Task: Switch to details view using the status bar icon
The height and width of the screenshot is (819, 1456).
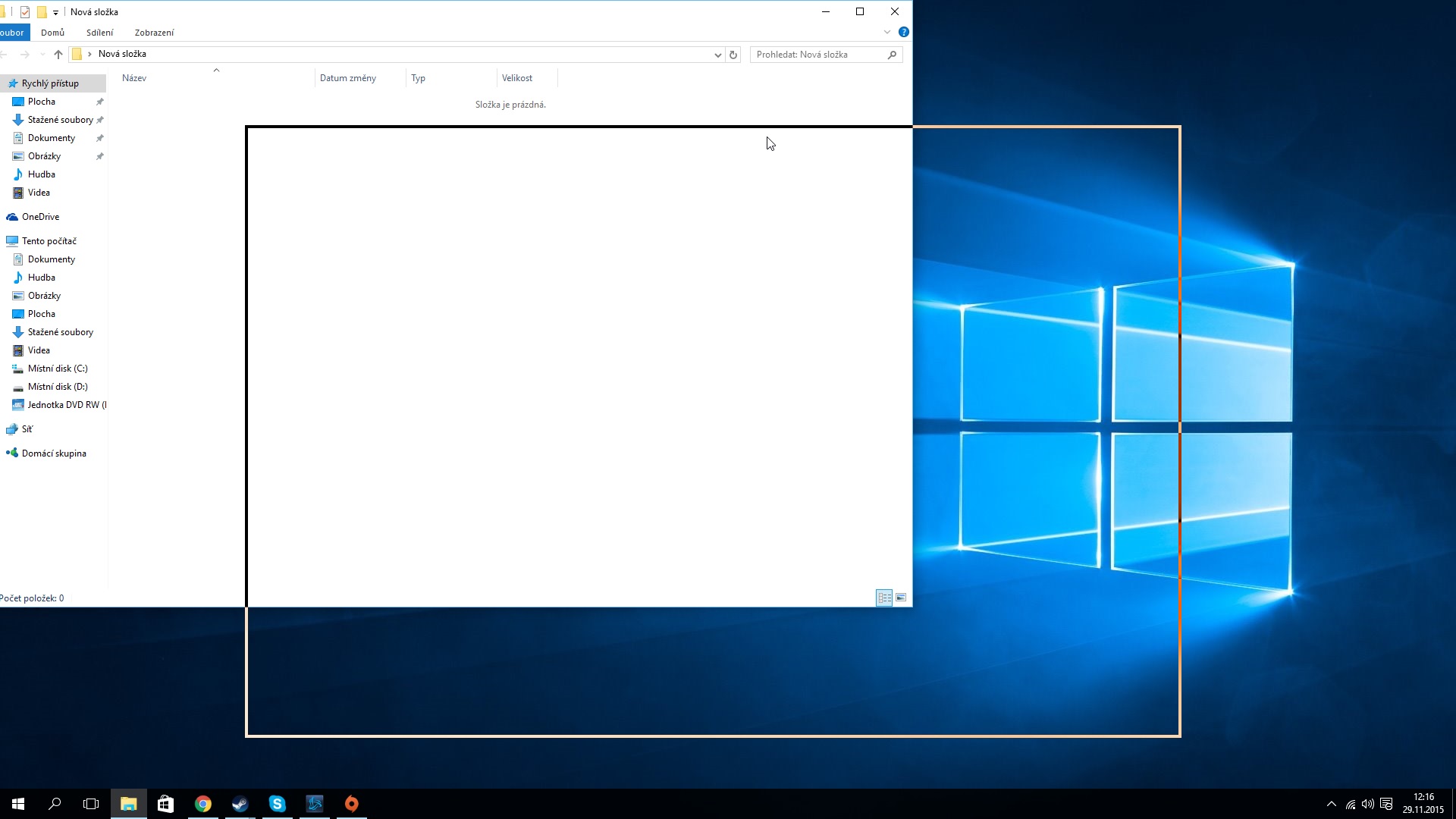Action: 884,598
